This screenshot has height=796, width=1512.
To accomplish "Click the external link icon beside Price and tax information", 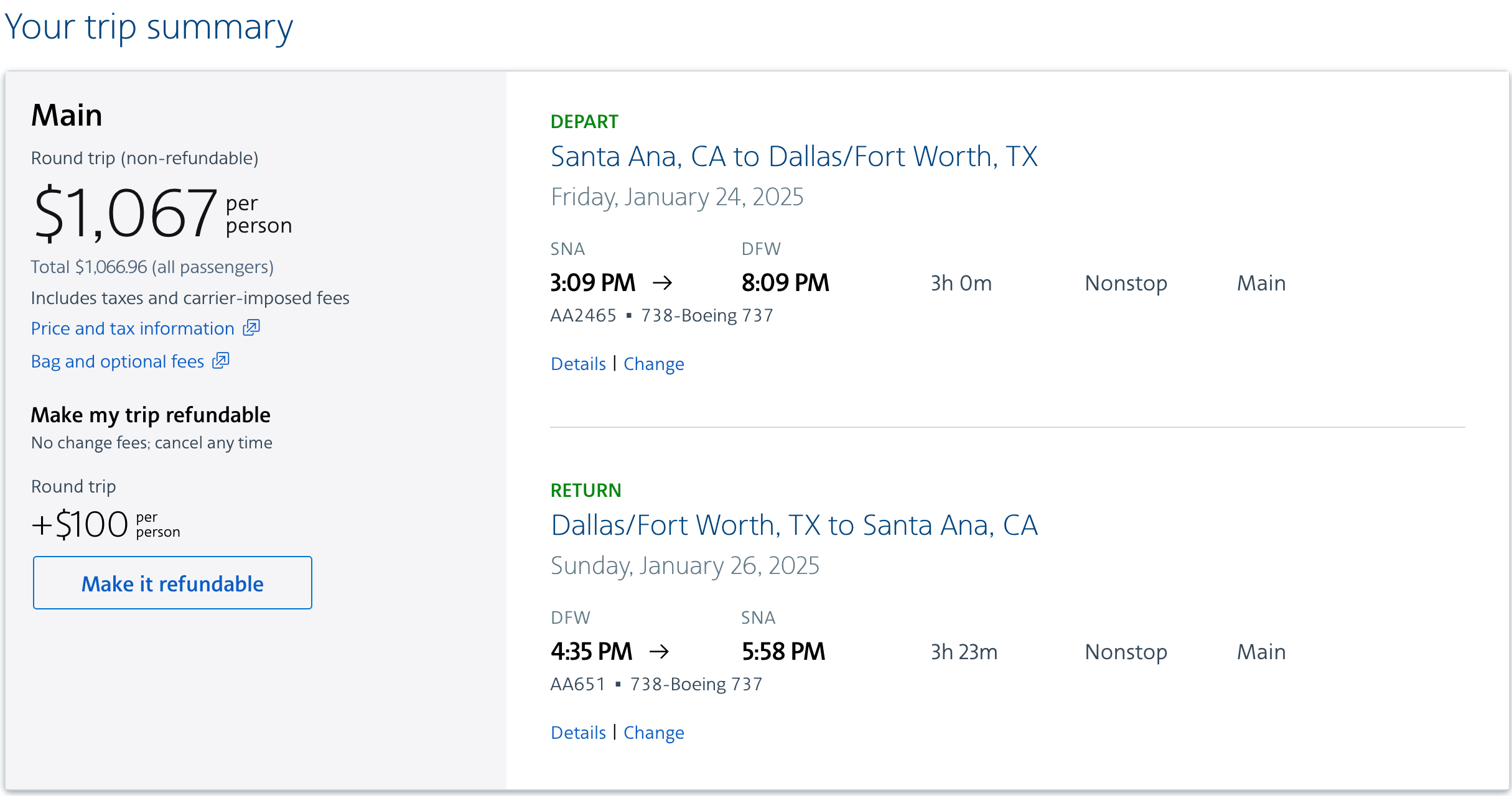I will (251, 328).
